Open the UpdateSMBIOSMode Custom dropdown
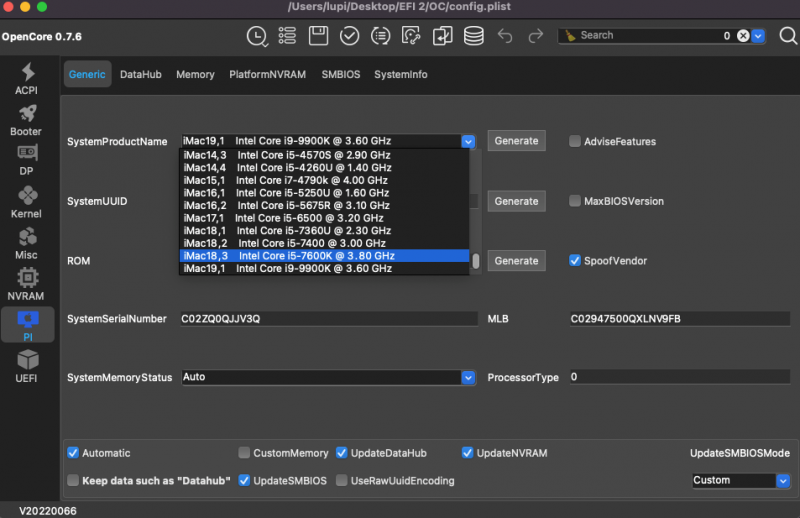 tap(782, 480)
